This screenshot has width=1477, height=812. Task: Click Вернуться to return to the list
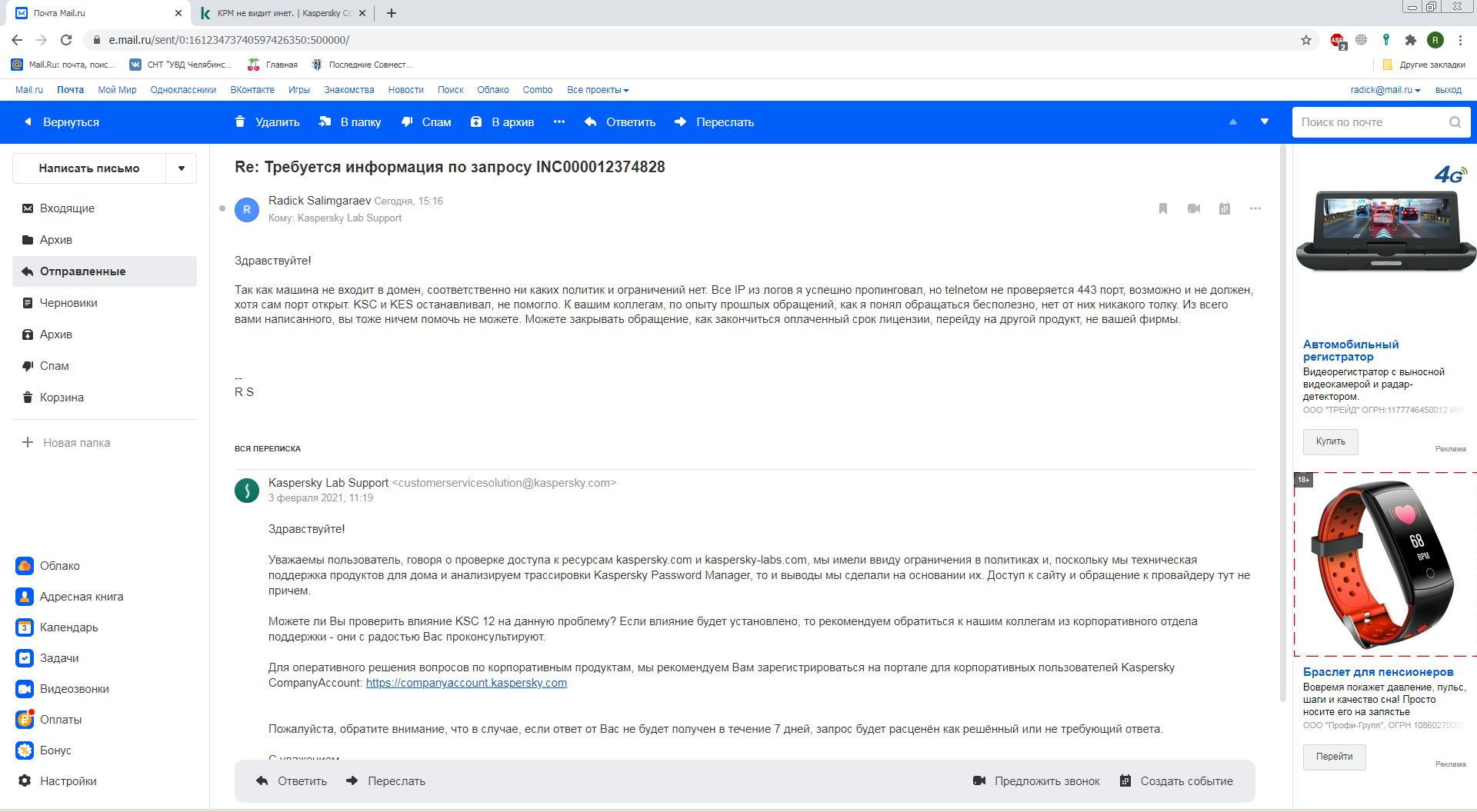[x=62, y=121]
